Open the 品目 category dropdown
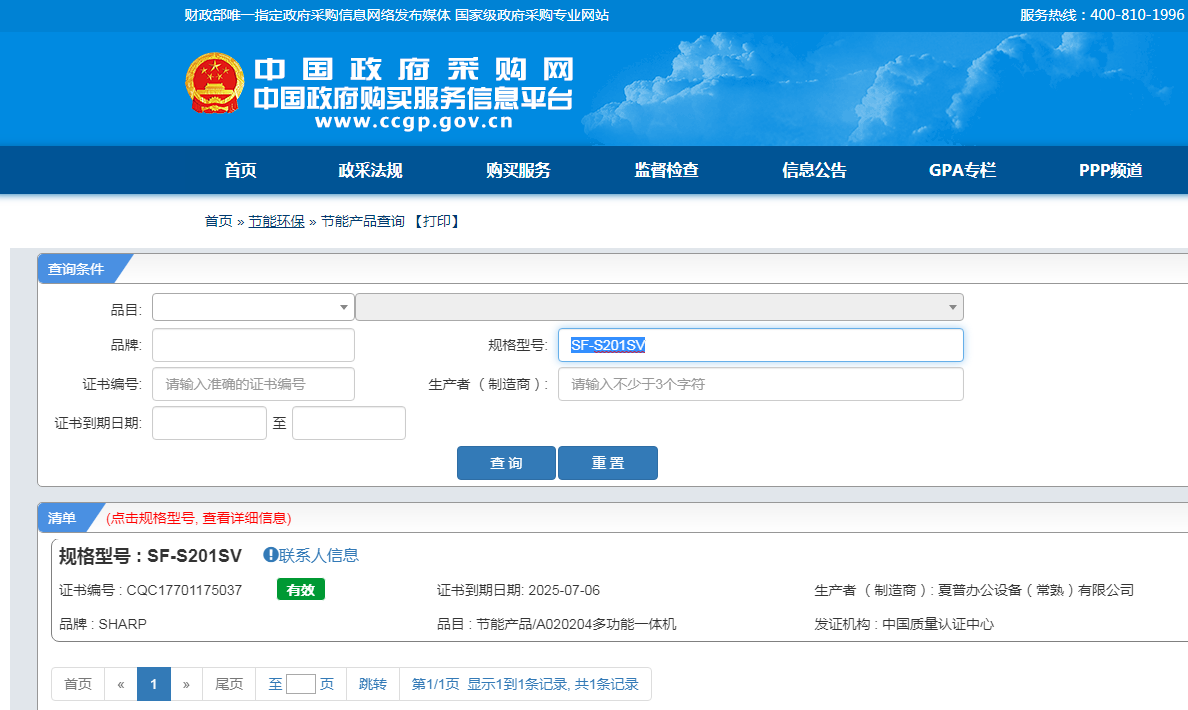The width and height of the screenshot is (1188, 710). (253, 307)
